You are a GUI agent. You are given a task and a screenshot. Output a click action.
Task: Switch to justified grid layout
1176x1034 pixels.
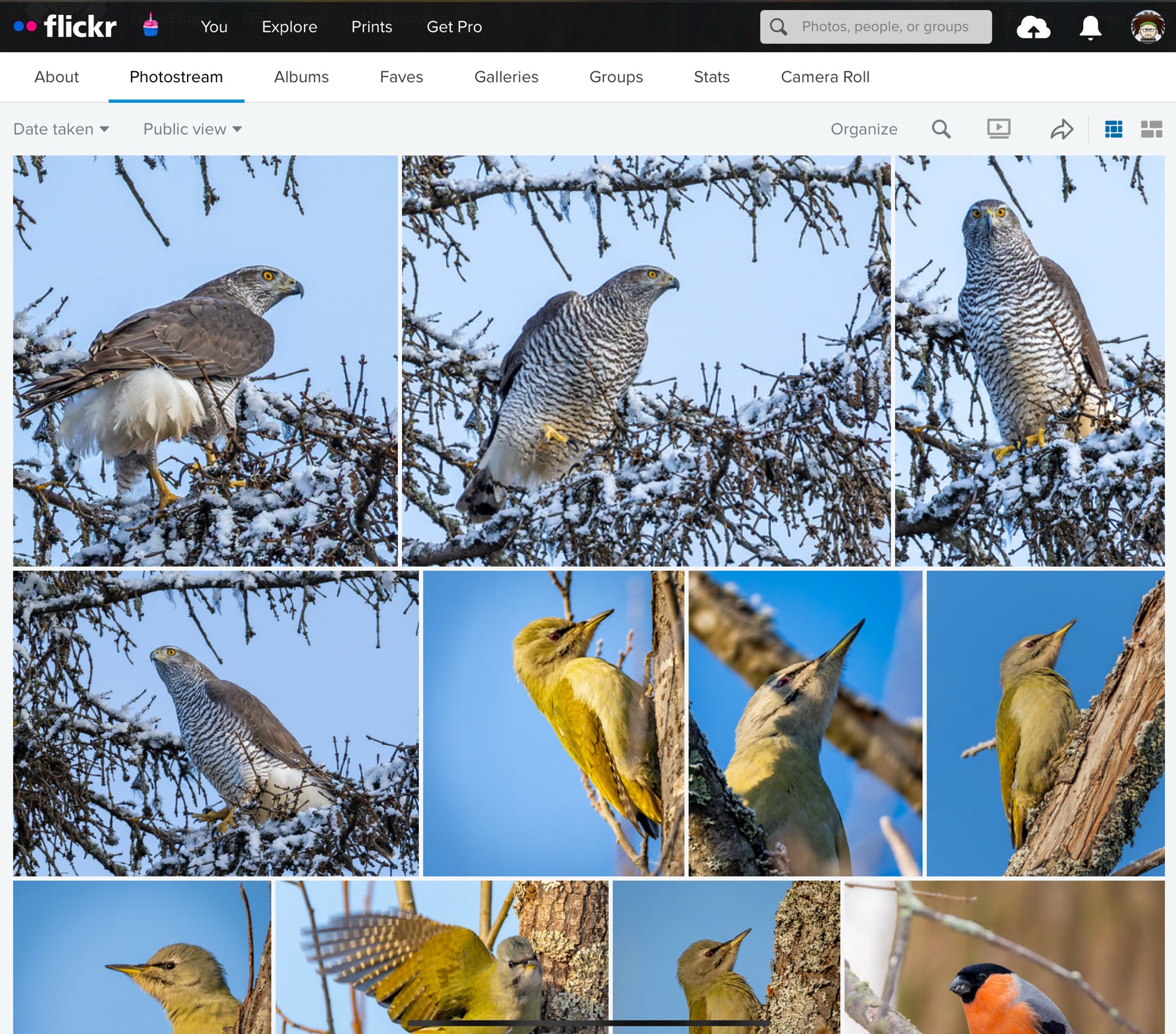pyautogui.click(x=1113, y=129)
